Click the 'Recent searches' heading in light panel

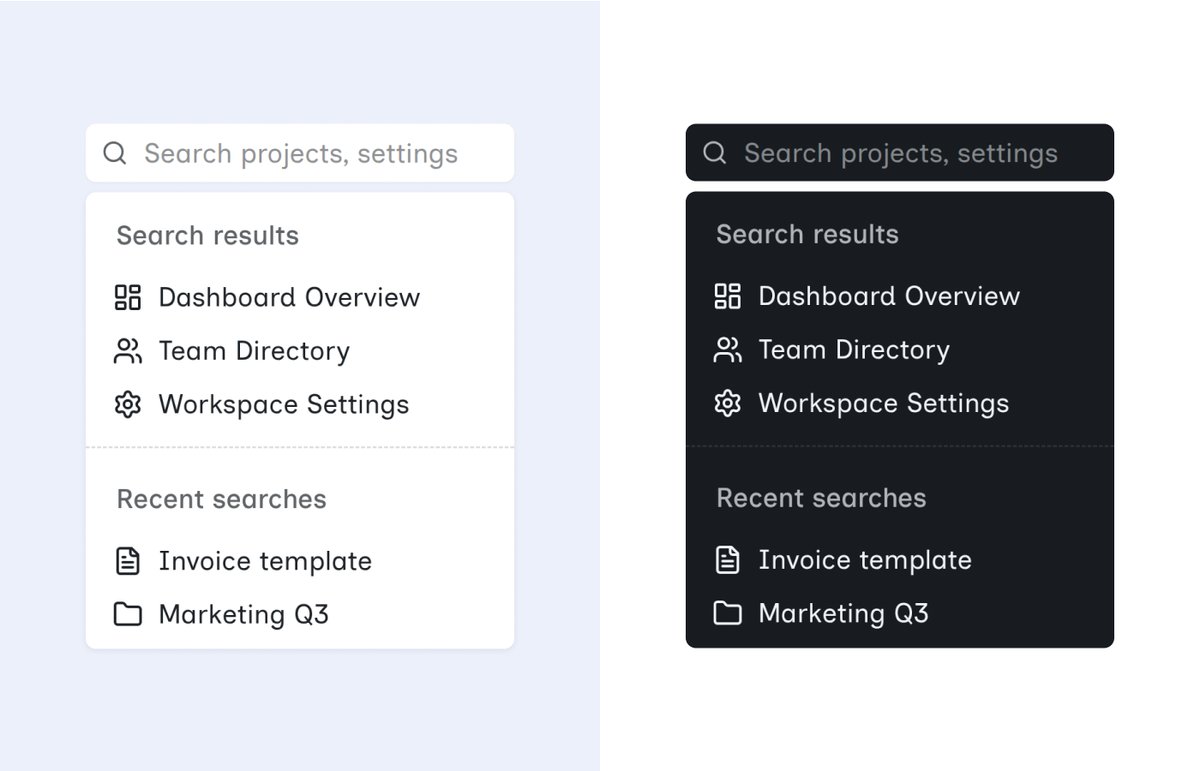(222, 499)
